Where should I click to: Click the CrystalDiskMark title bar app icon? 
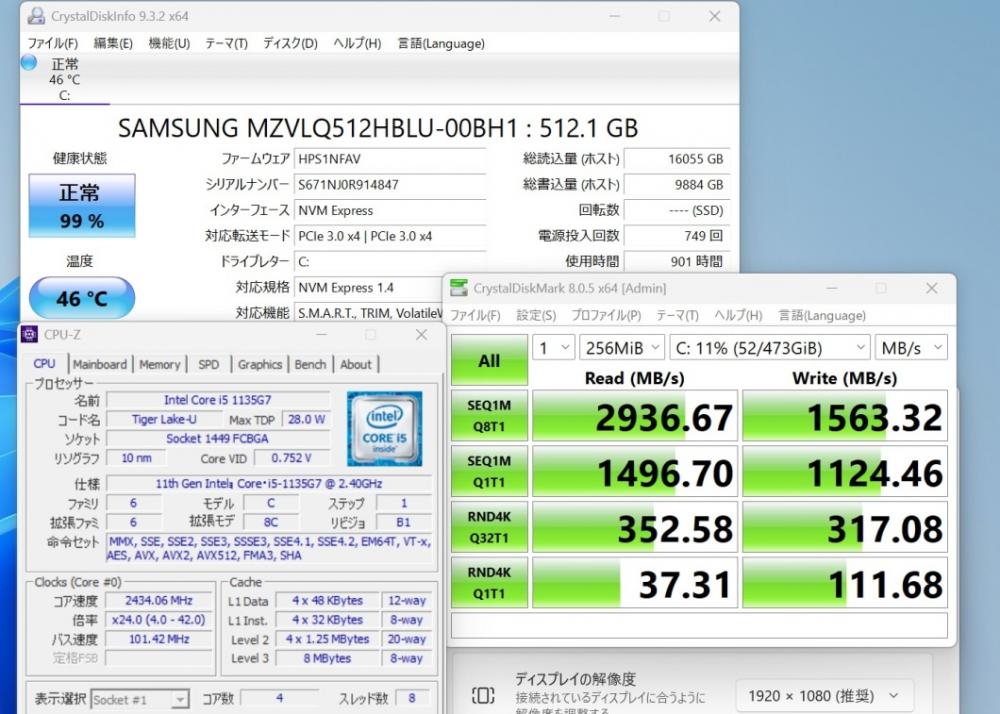(x=459, y=288)
